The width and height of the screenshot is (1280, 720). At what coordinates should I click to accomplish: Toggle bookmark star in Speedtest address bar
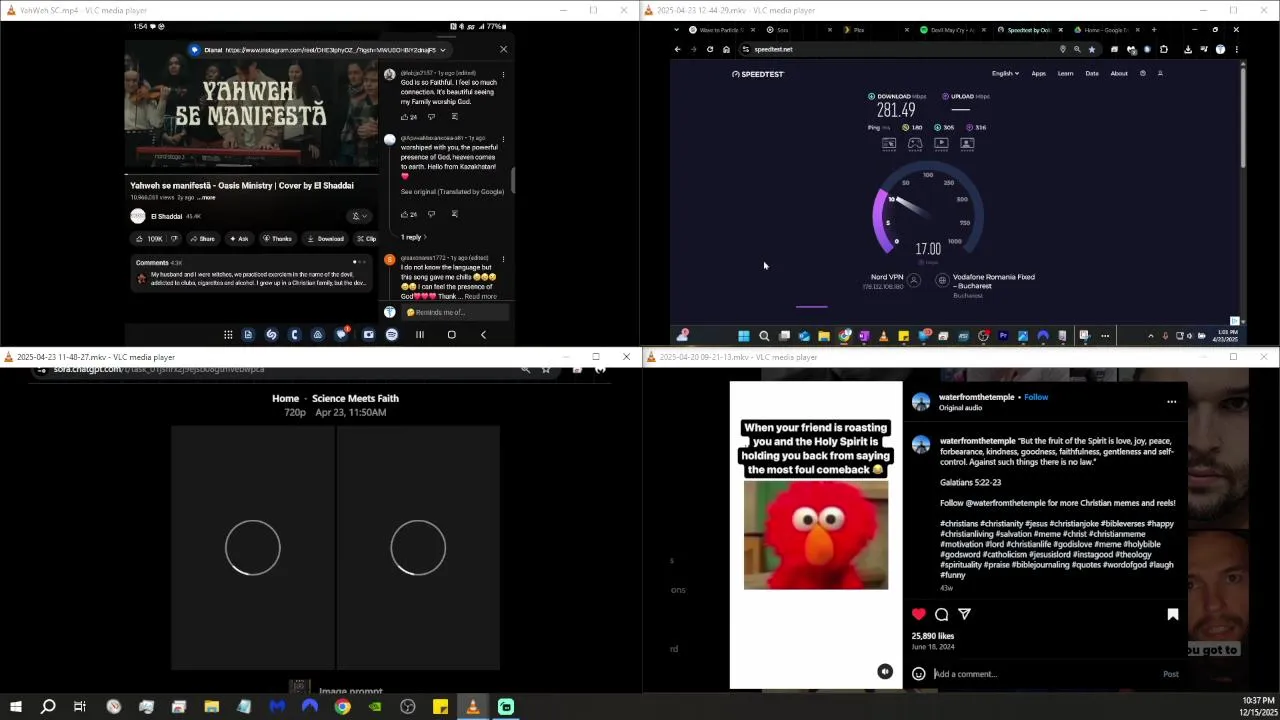click(1092, 49)
